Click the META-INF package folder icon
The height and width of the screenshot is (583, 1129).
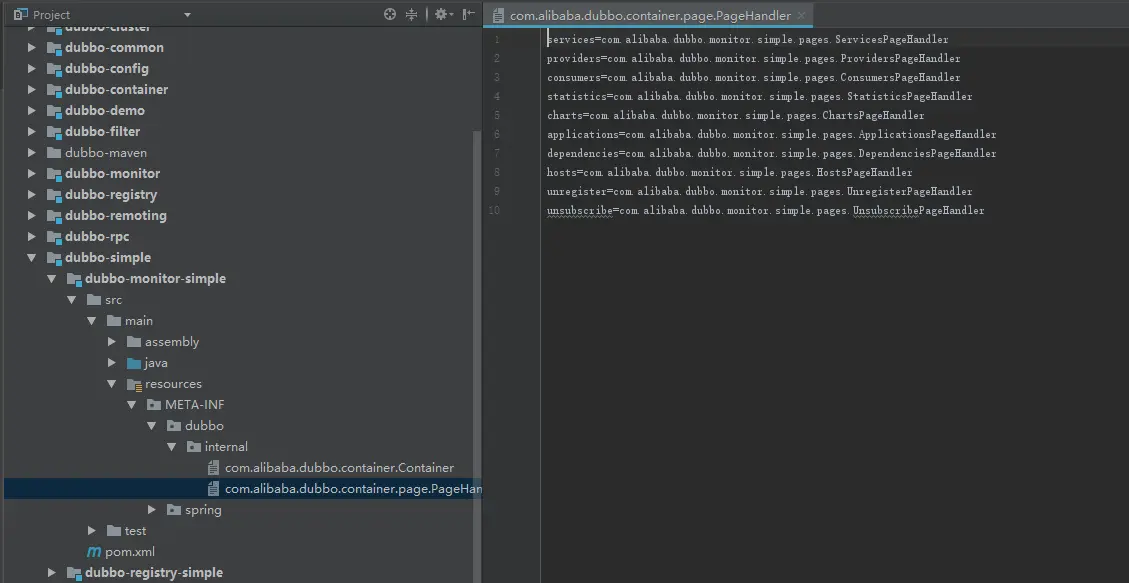click(154, 405)
